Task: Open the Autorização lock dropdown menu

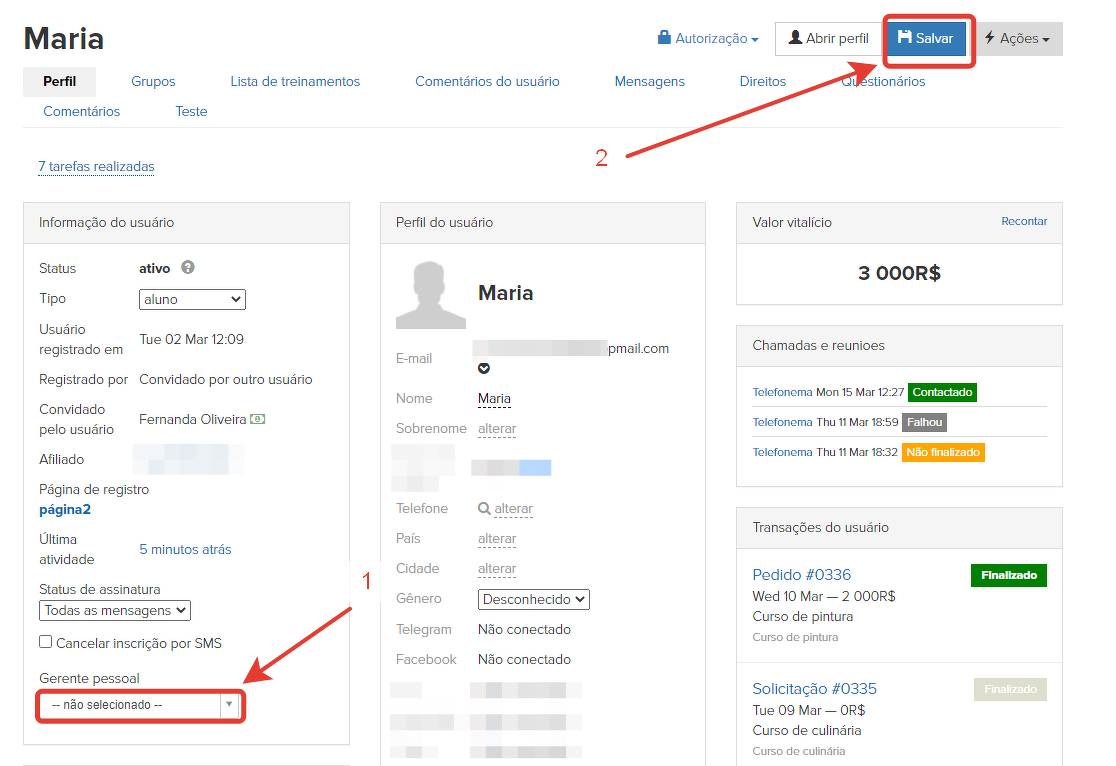Action: (708, 38)
